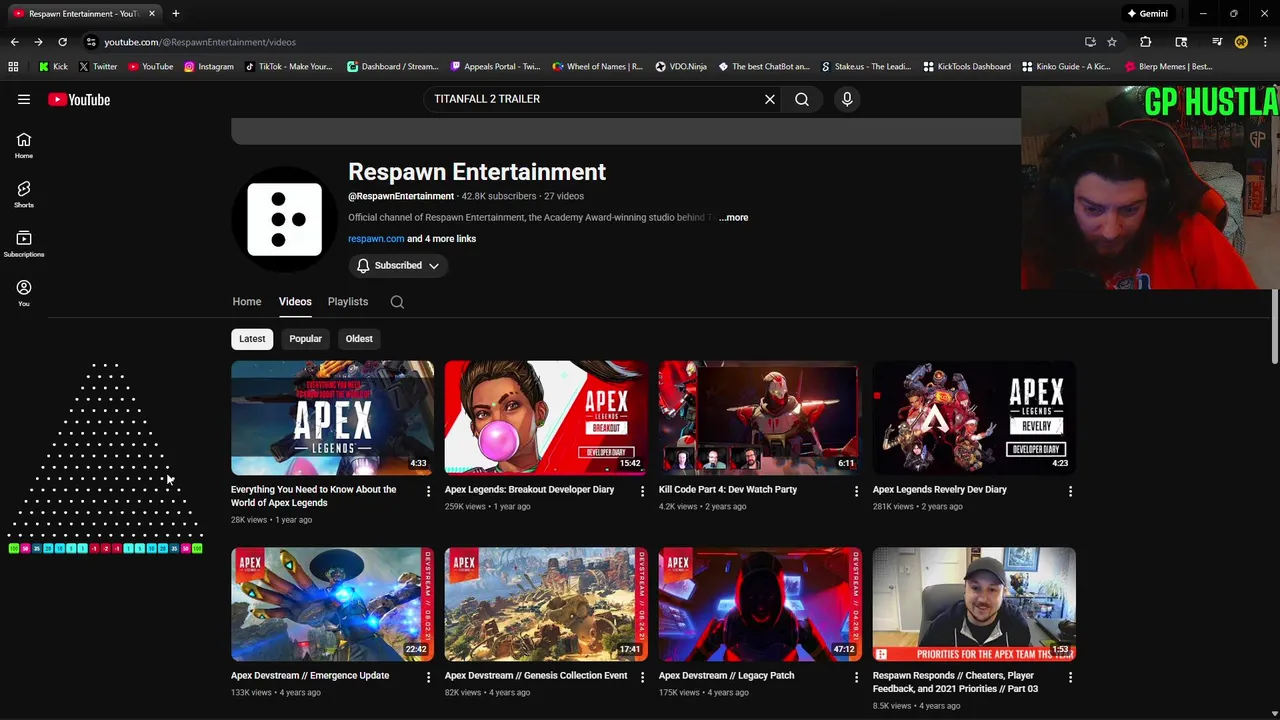Open the Gemini button in title bar
The width and height of the screenshot is (1280, 720).
click(1147, 13)
